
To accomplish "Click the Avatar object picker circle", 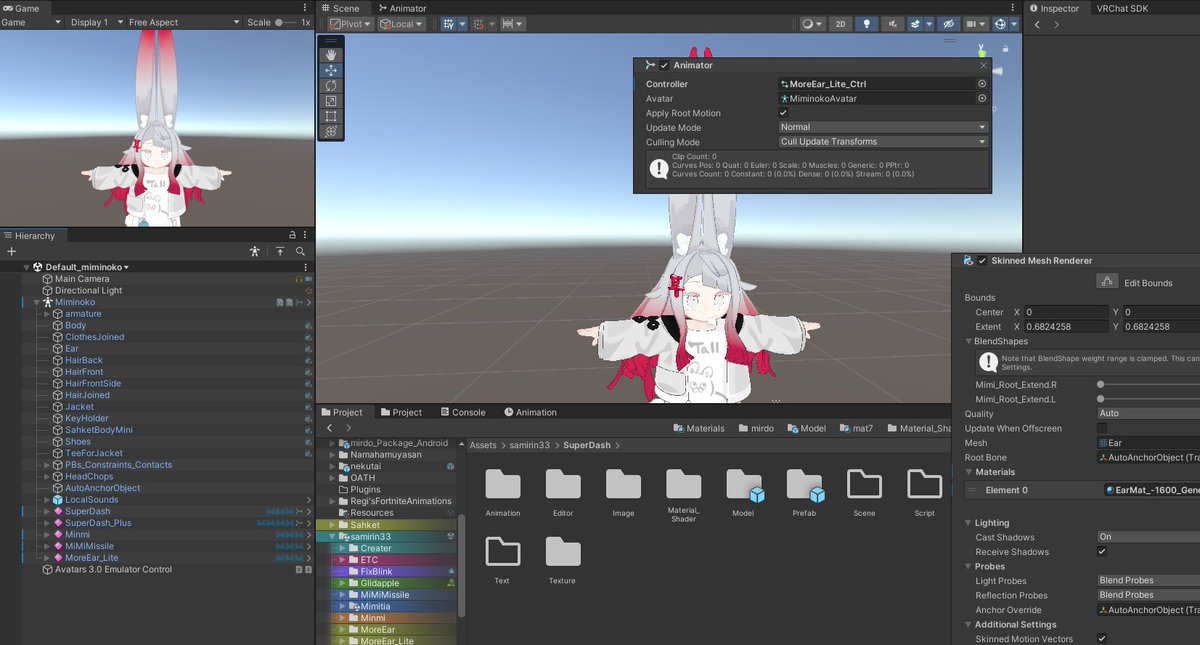I will click(x=982, y=98).
